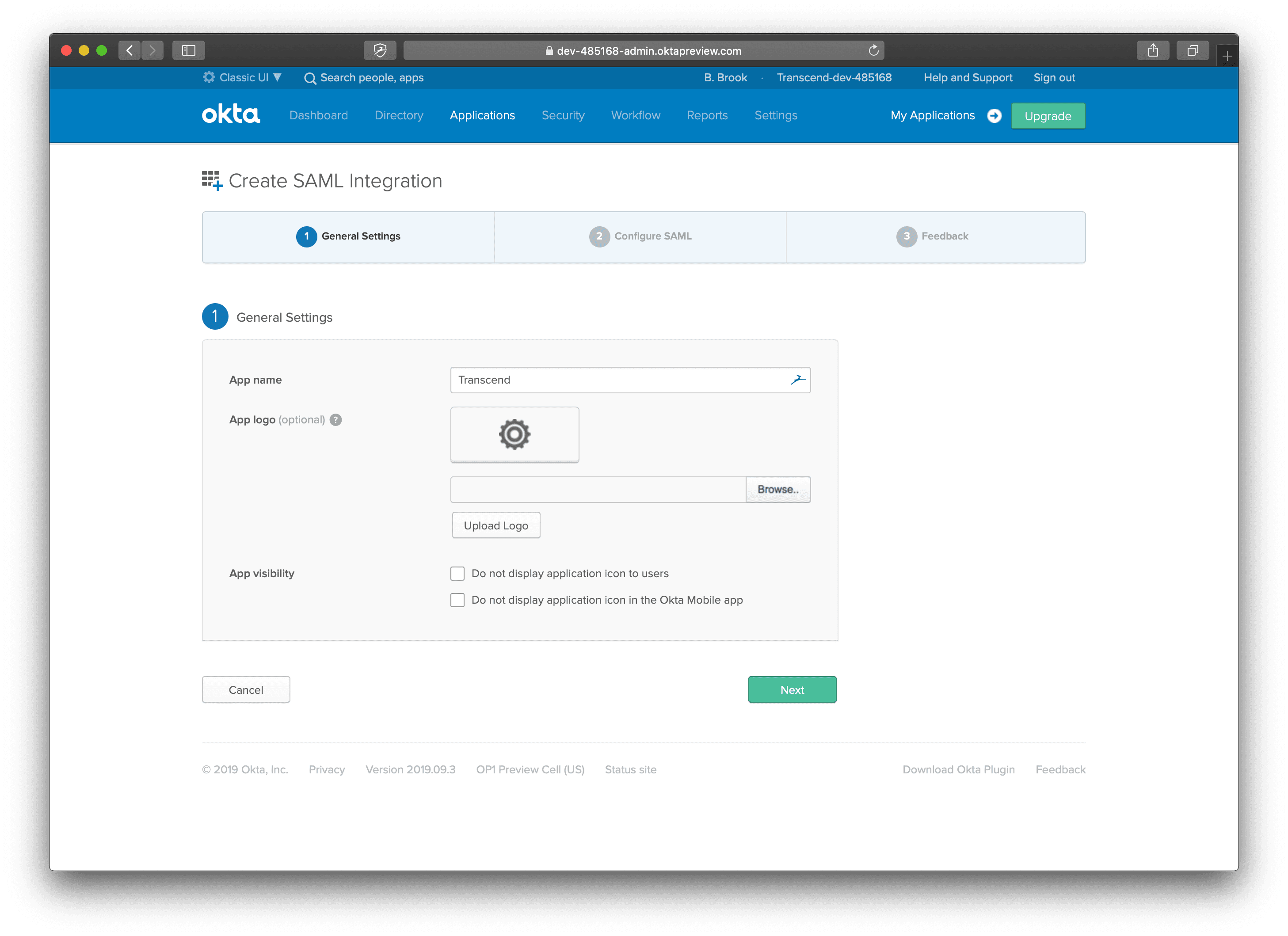Click the edit pencil icon in App name field
Viewport: 1288px width, 936px height.
798,380
